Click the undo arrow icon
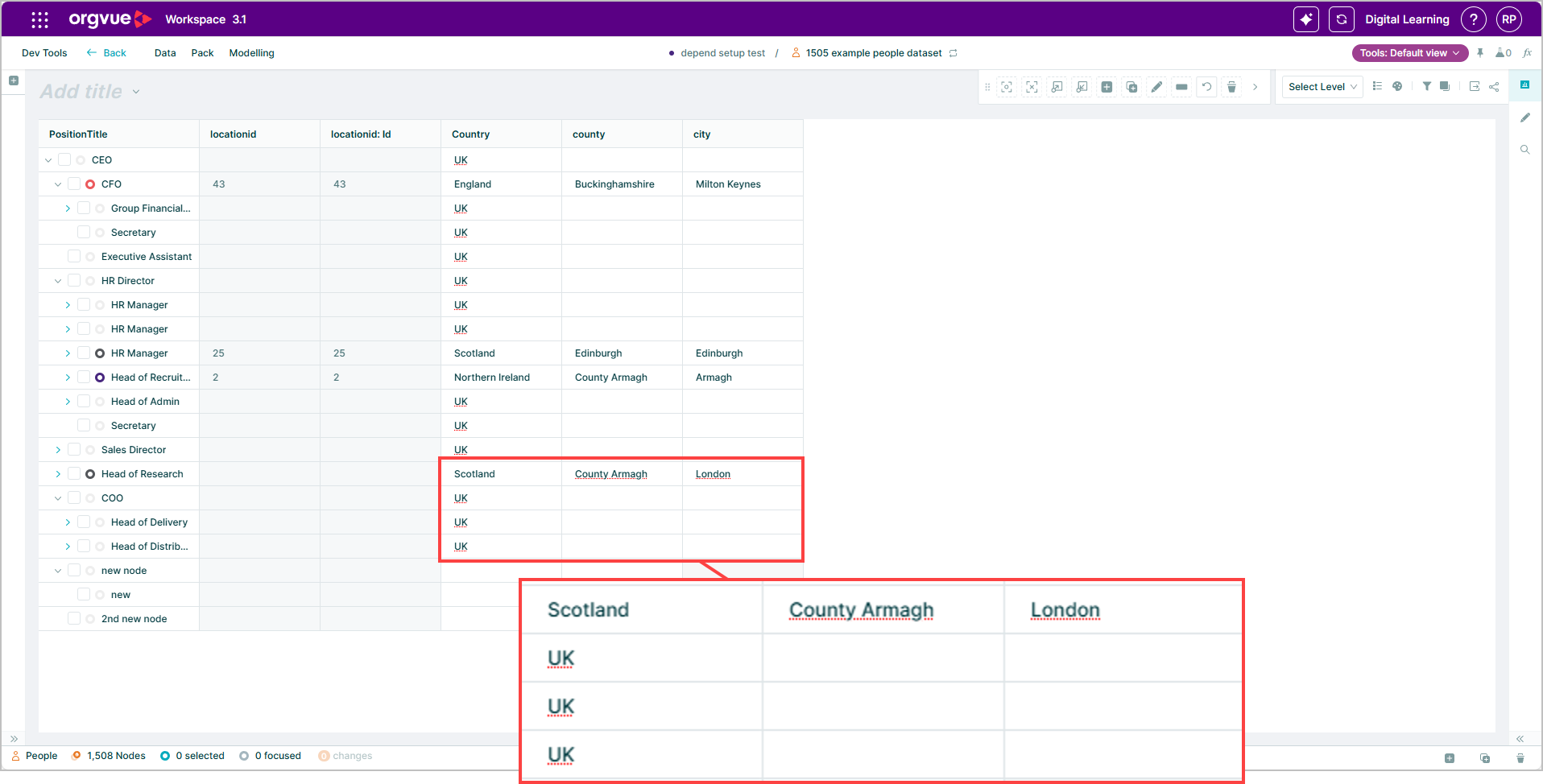 (x=1206, y=87)
